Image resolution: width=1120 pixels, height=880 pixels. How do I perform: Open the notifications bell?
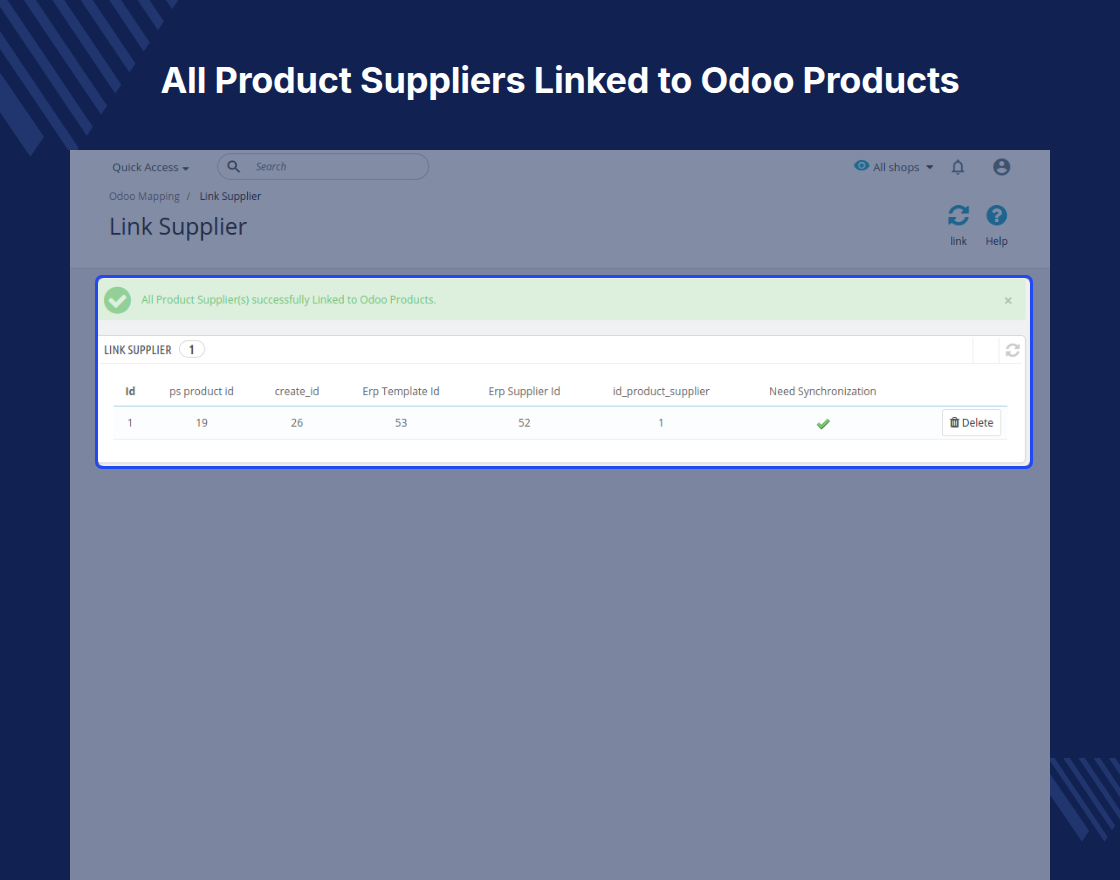958,167
